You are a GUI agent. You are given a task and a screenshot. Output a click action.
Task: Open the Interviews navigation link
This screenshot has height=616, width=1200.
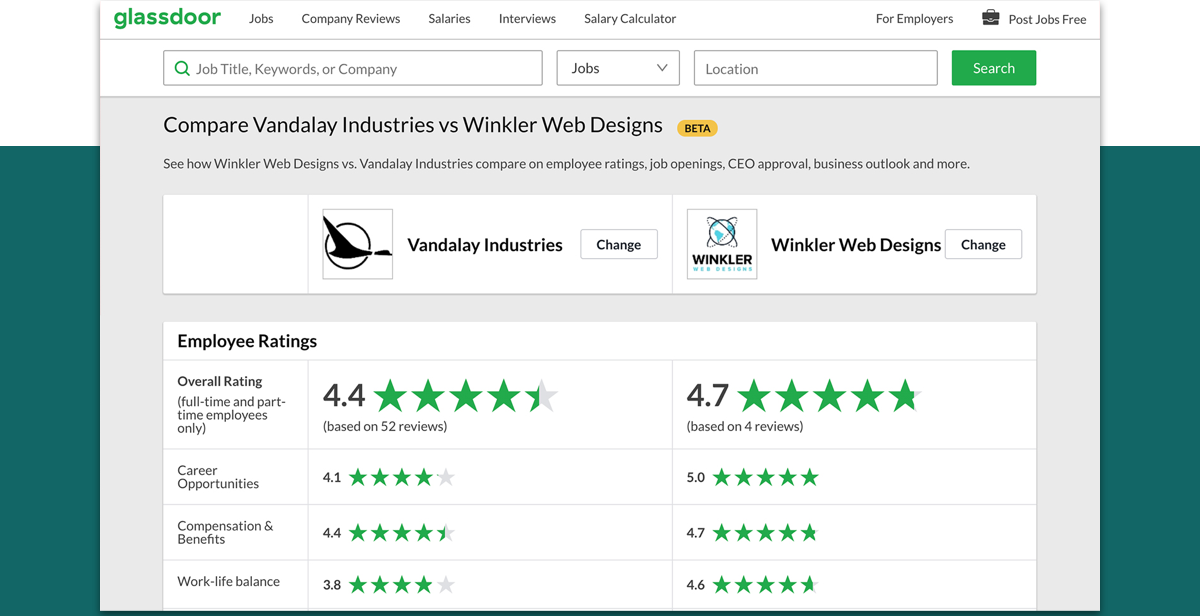pos(527,18)
